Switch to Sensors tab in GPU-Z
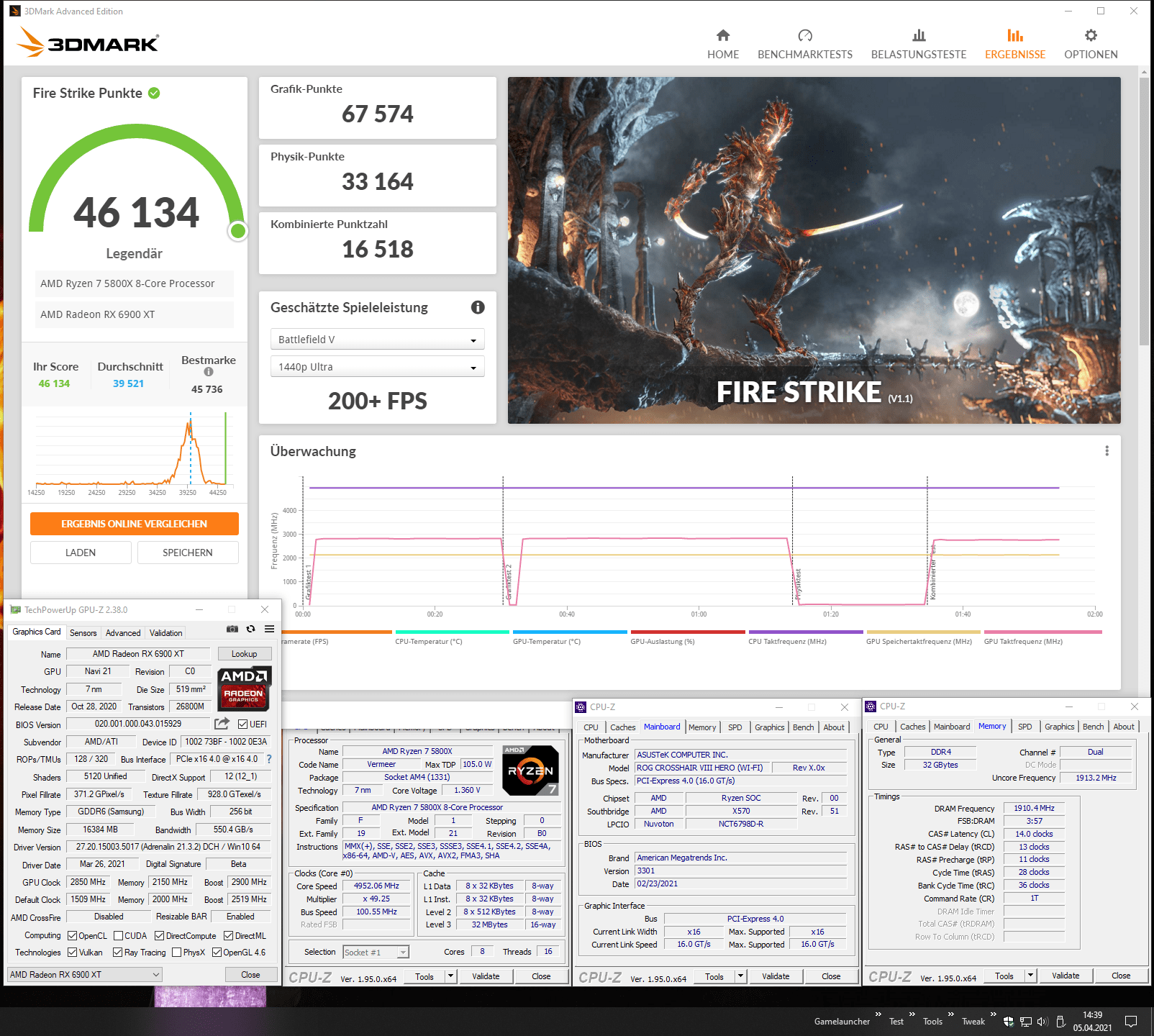The image size is (1154, 1036). (x=83, y=633)
